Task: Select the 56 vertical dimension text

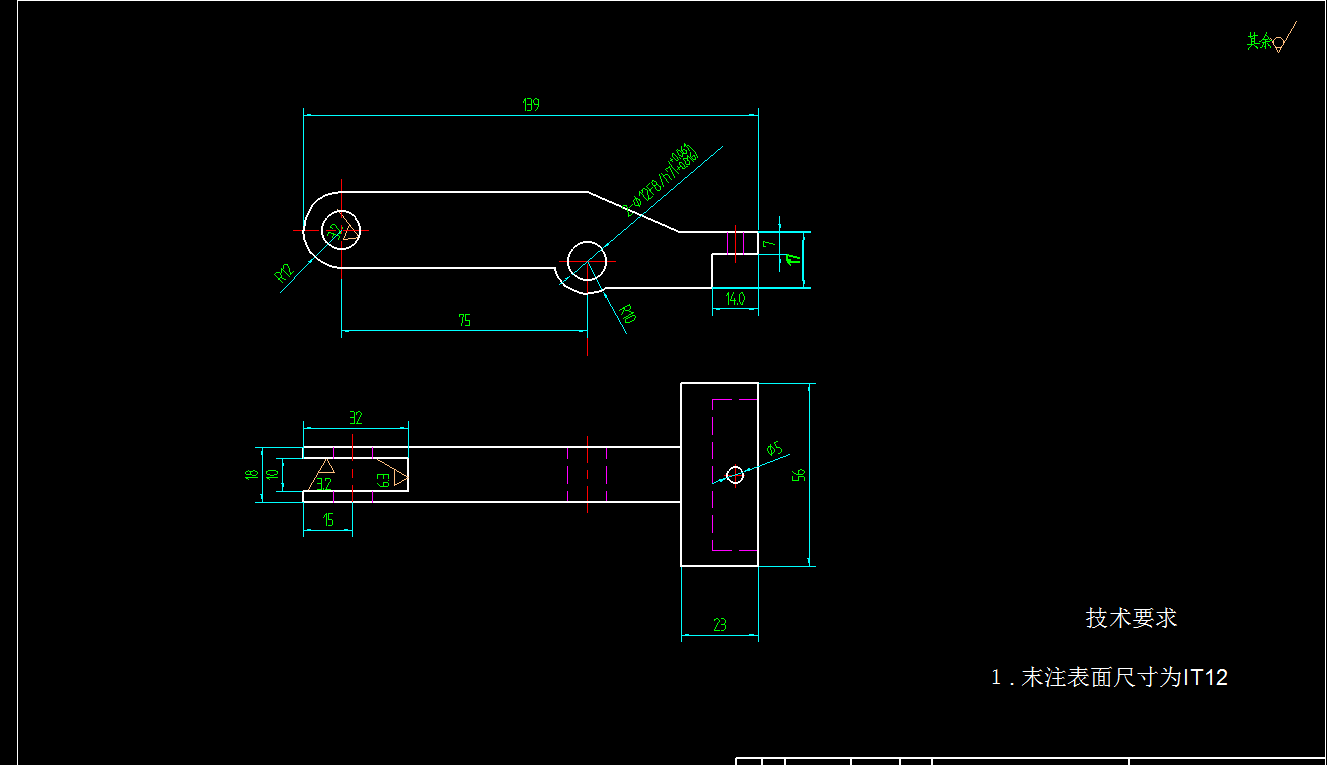Action: point(797,473)
